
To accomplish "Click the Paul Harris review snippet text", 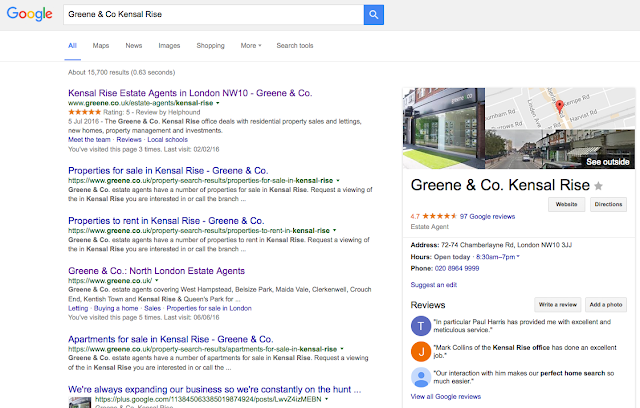I will click(522, 326).
